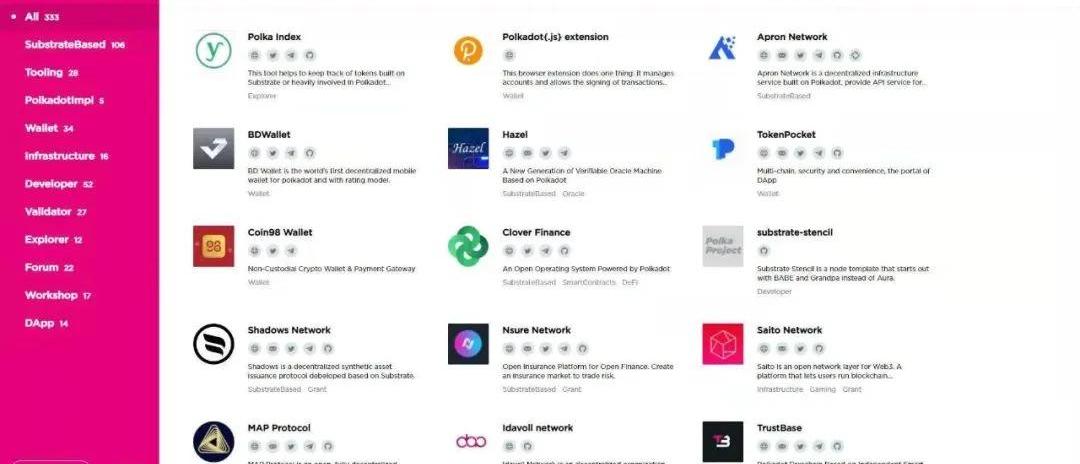Switch to the DApp category

[40, 323]
